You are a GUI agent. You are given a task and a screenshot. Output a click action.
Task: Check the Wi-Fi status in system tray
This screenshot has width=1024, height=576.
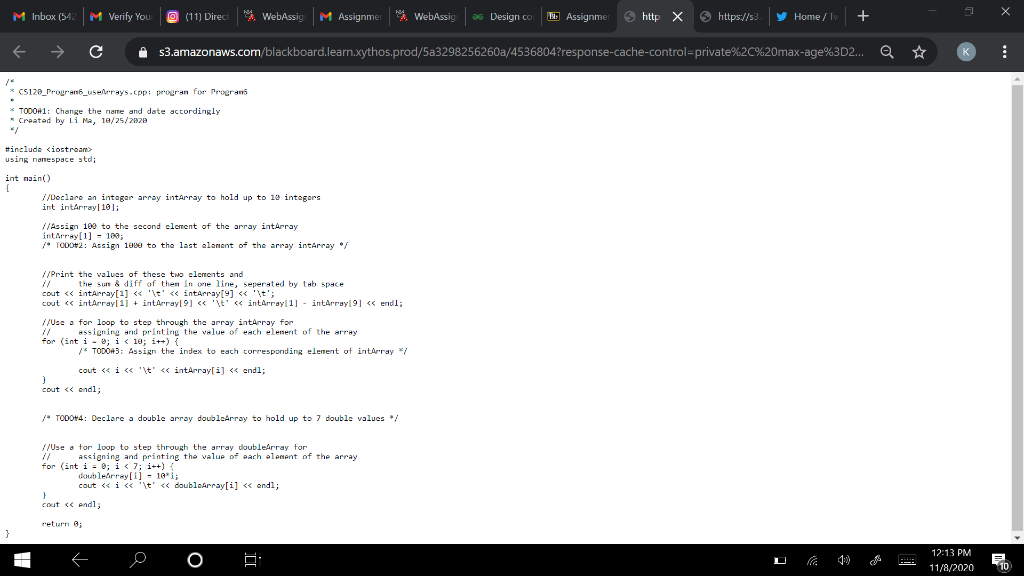coord(813,560)
